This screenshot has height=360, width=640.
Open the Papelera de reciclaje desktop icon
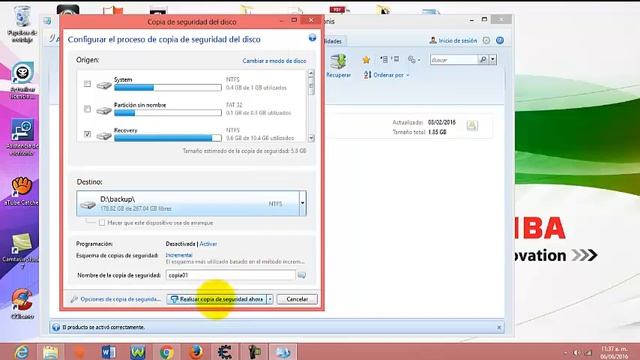(22, 24)
